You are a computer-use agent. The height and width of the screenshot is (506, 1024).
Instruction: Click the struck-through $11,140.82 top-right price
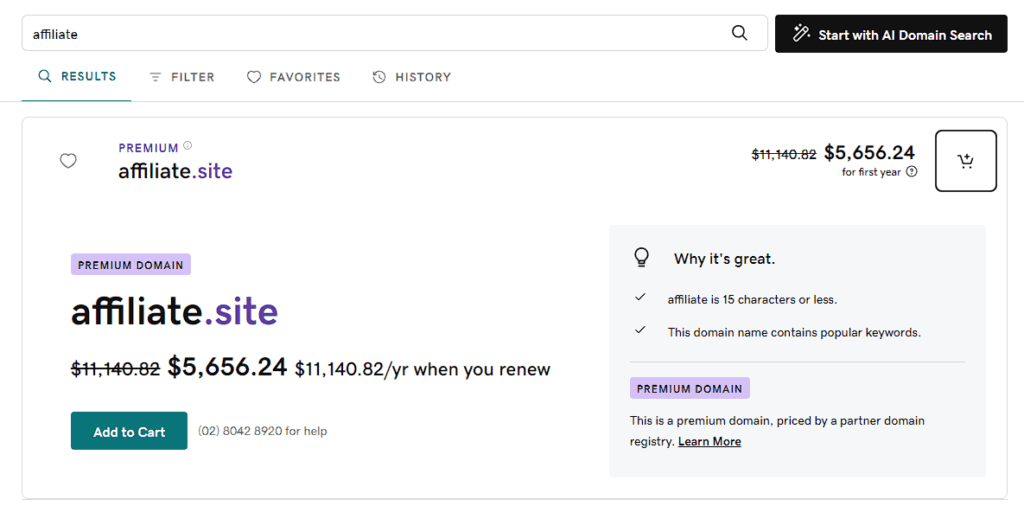point(784,155)
